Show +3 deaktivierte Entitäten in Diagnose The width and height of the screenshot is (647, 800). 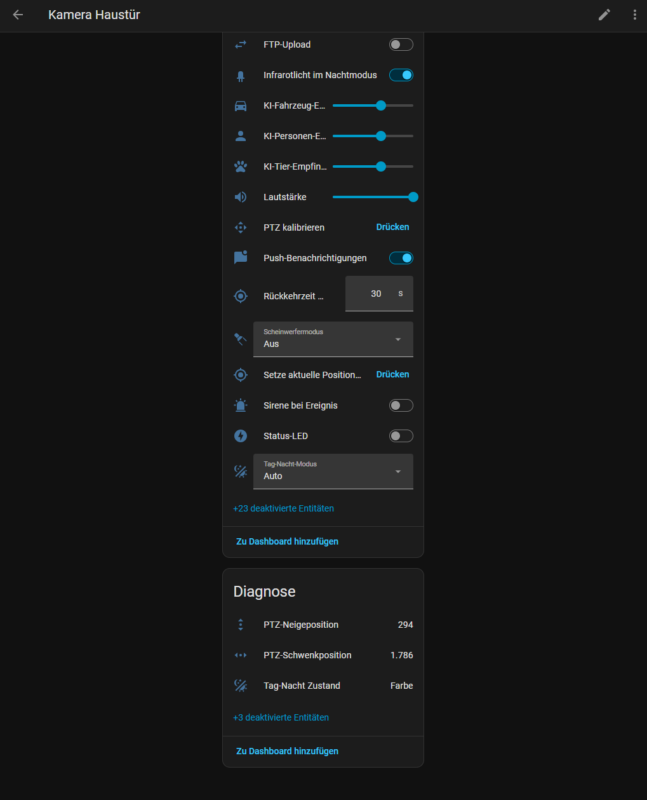point(281,717)
